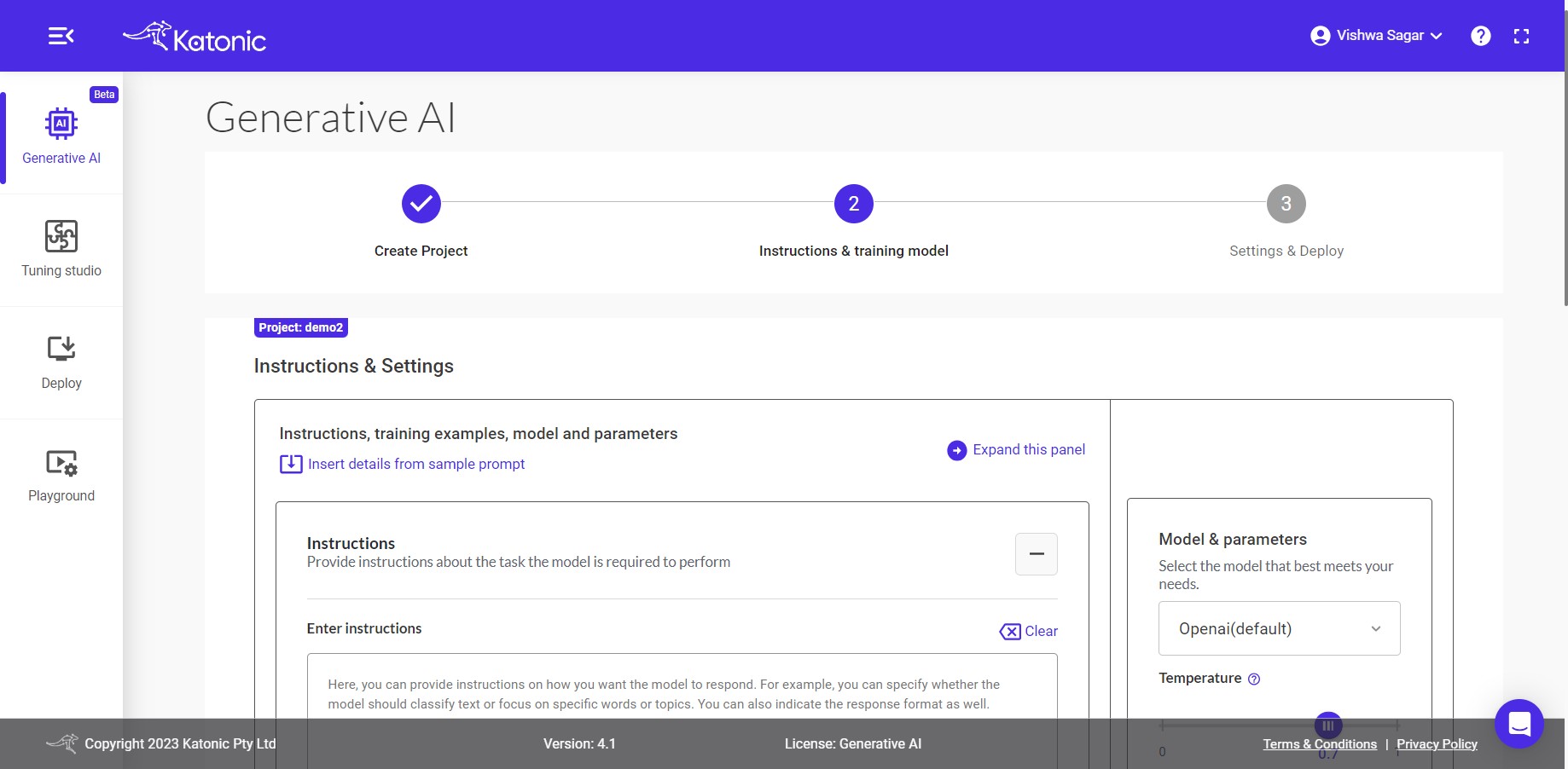Show the Temperature info tooltip icon

point(1254,679)
